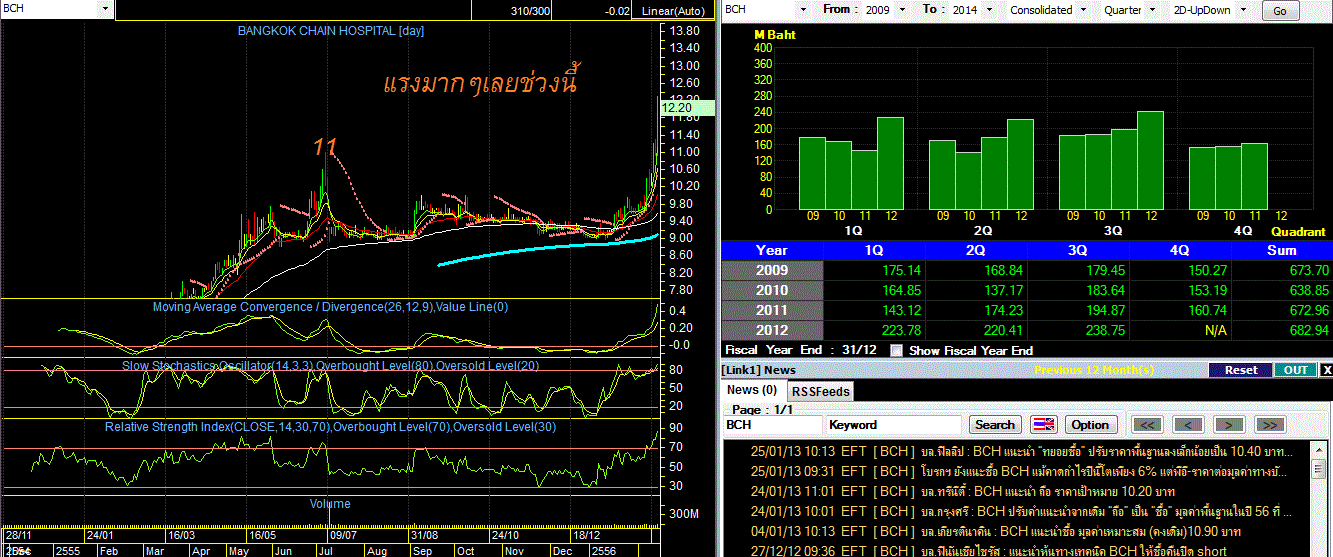The height and width of the screenshot is (557, 1333).
Task: Open news item dated 25/01/13 09:31
Action: pyautogui.click(x=1017, y=471)
